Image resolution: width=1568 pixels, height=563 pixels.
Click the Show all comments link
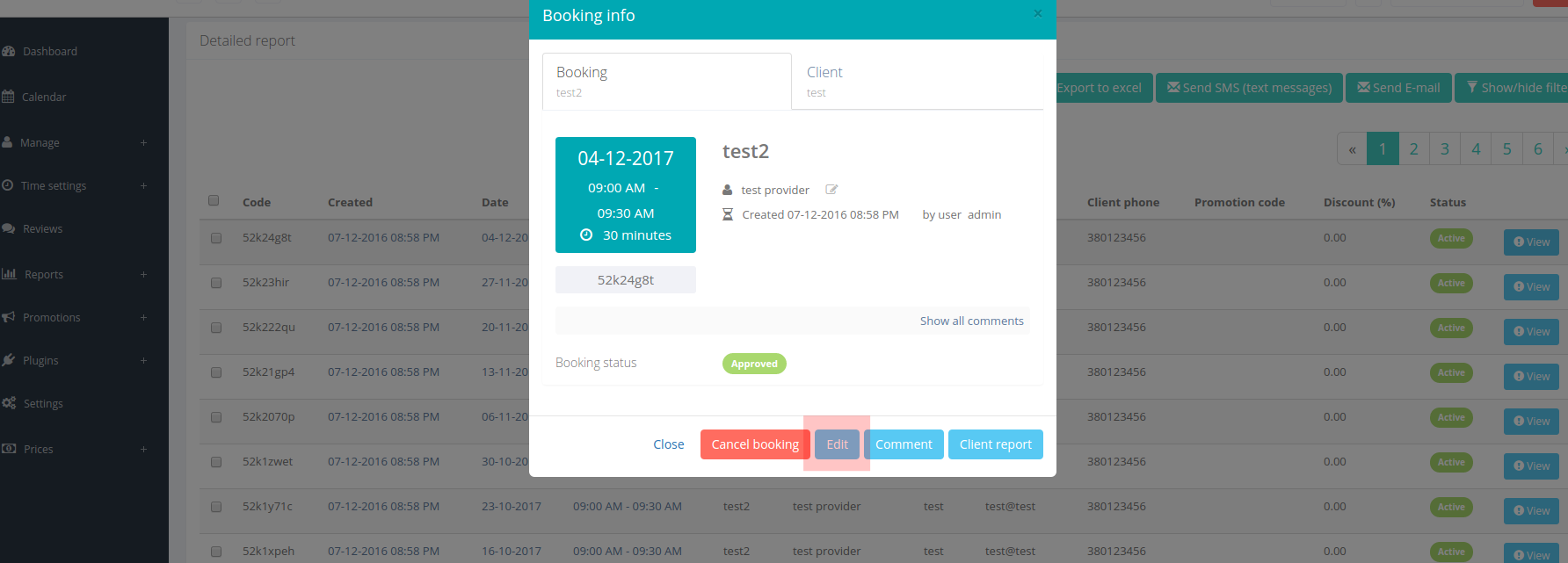coord(971,321)
